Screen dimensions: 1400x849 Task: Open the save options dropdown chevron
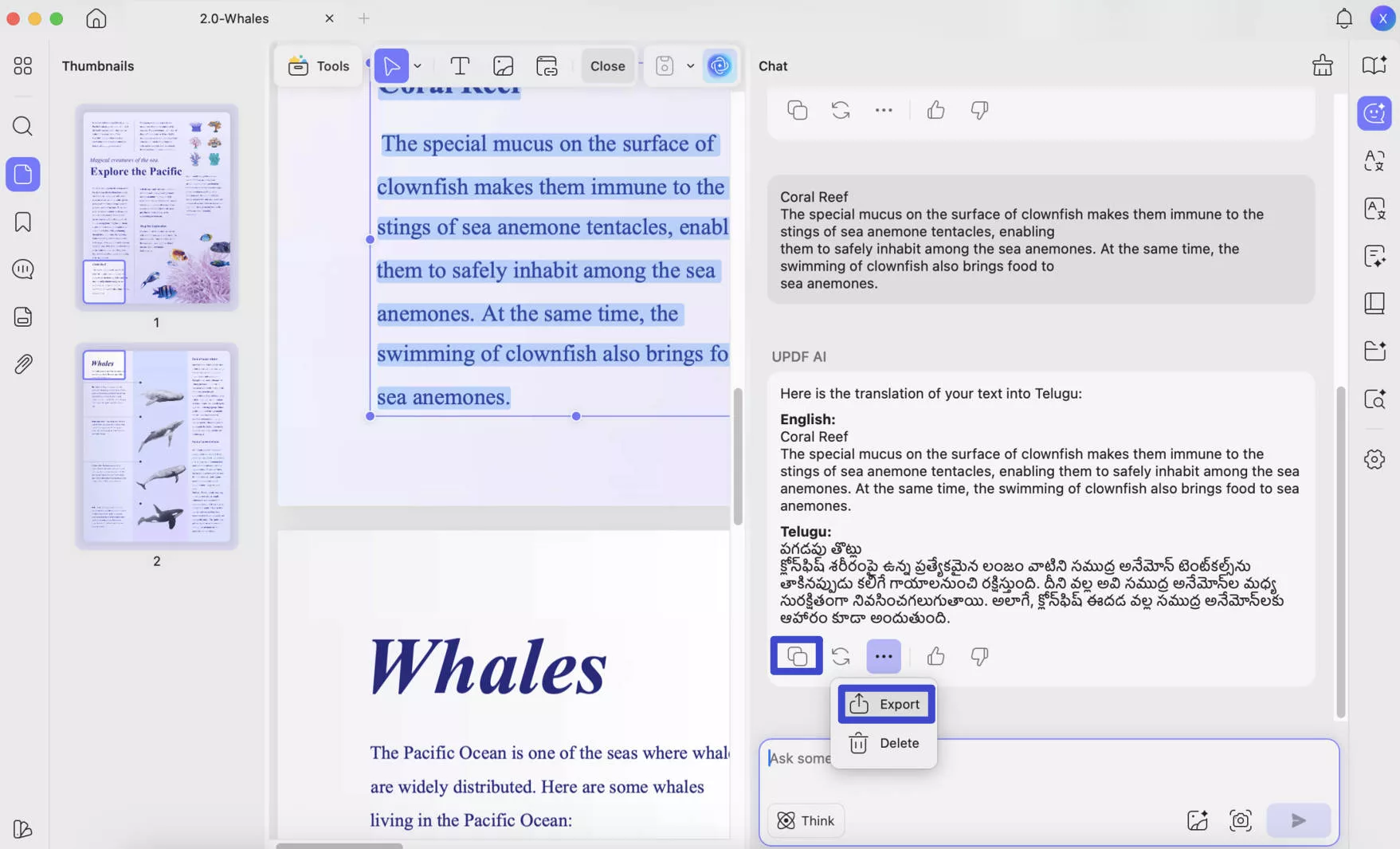pos(690,66)
